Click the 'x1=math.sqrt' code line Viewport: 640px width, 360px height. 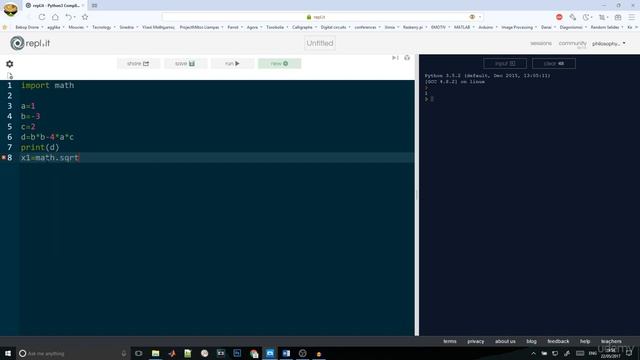[x=50, y=158]
